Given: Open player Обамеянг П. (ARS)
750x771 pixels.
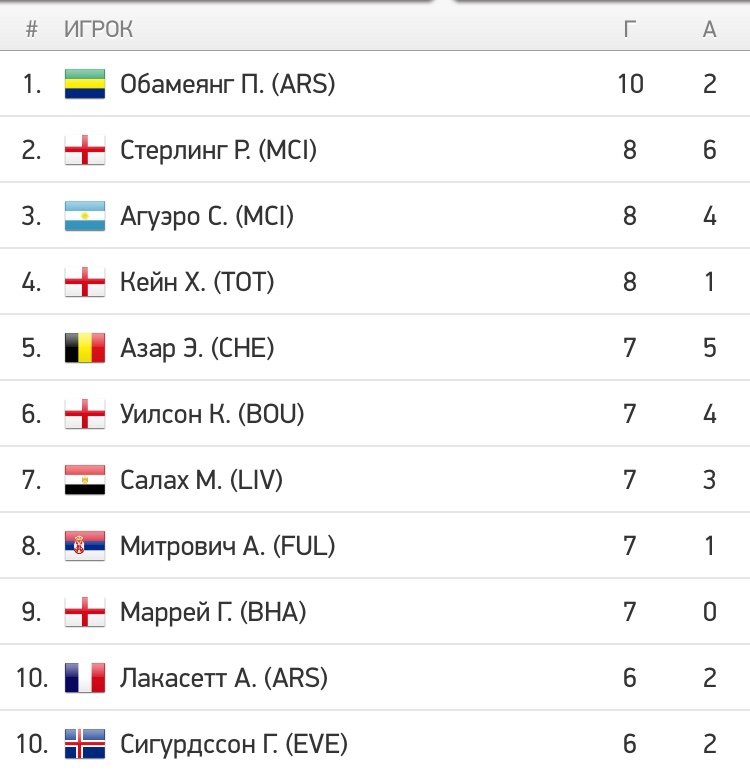Looking at the screenshot, I should [228, 84].
